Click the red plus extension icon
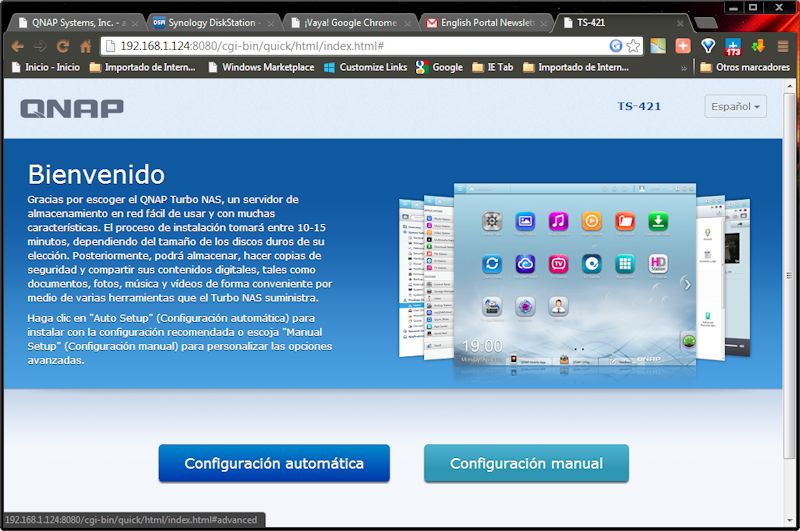The image size is (800, 531). (x=683, y=46)
